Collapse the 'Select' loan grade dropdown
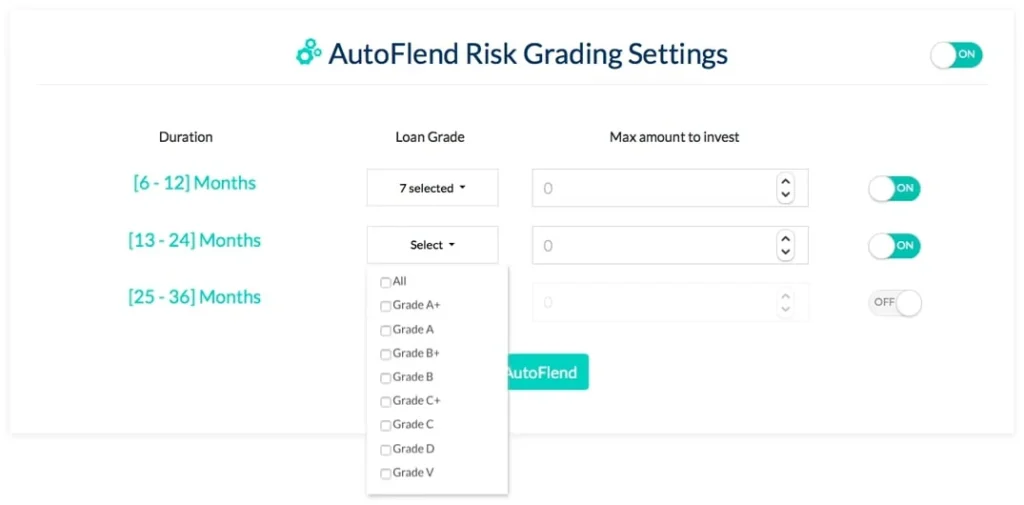 pyautogui.click(x=432, y=245)
